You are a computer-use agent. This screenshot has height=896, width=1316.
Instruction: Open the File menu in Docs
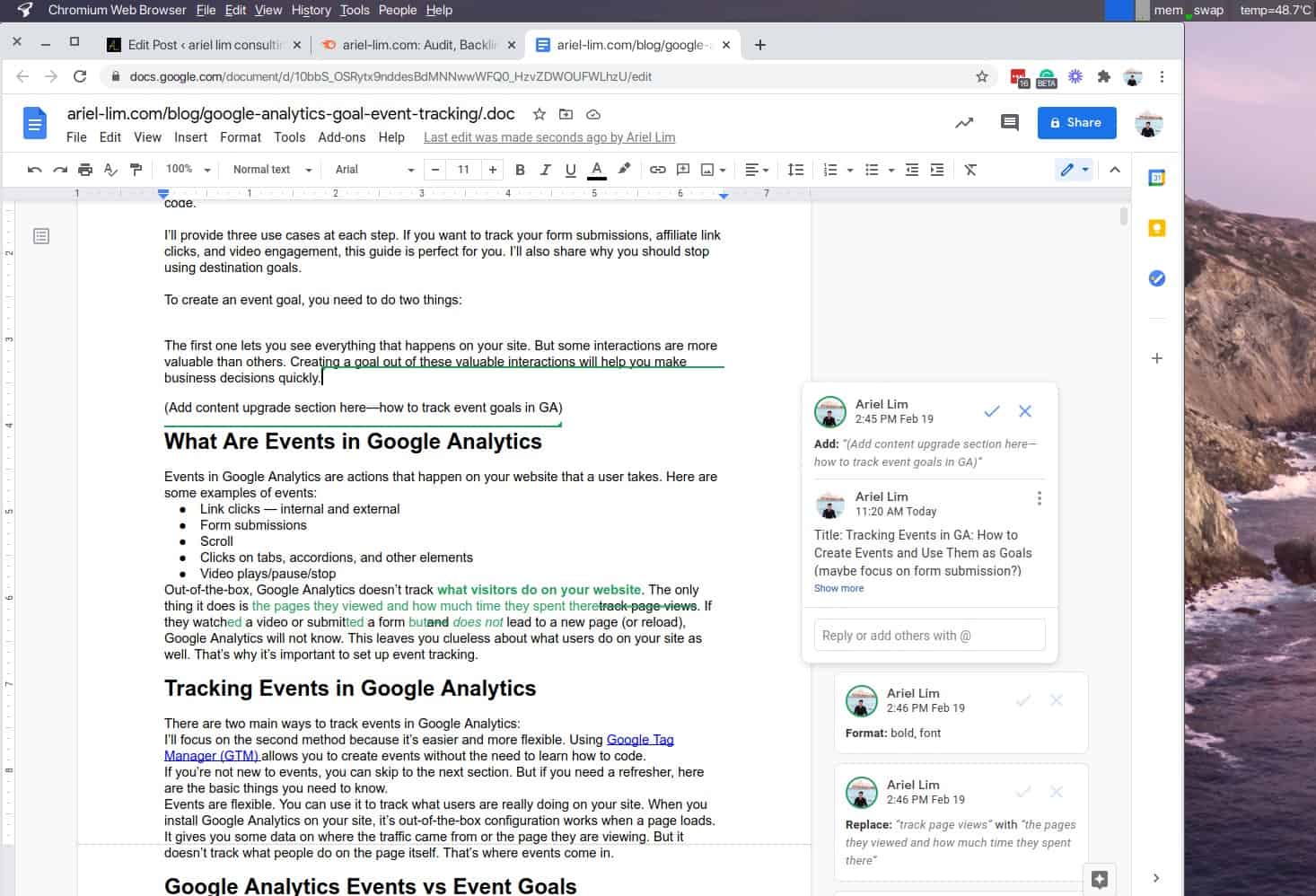76,137
